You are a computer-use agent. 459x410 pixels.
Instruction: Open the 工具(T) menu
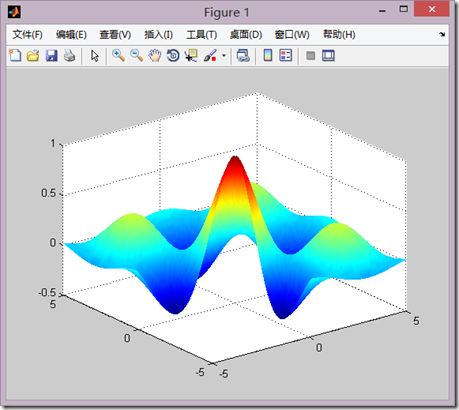201,34
